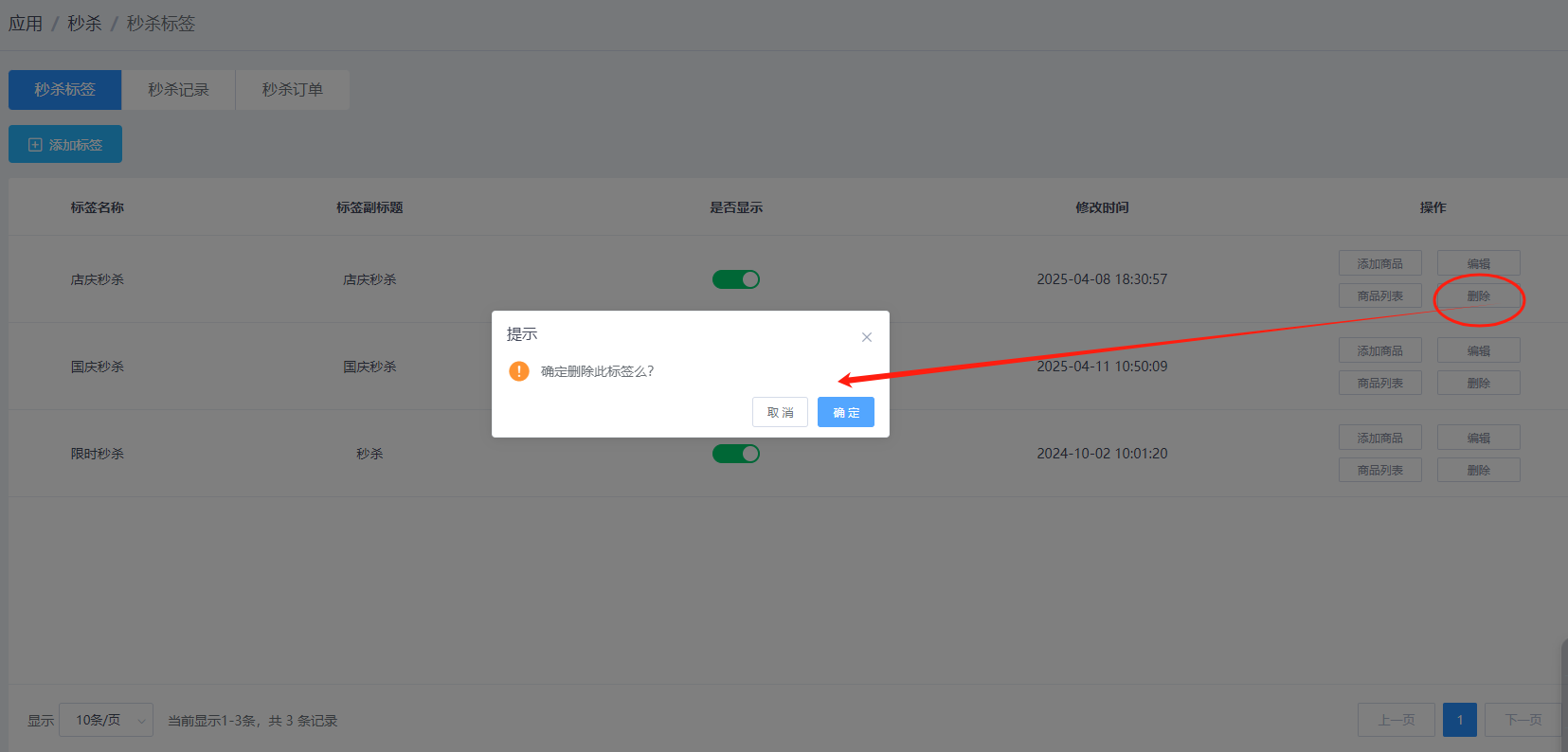Open the 10条/页 page size dropdown

pyautogui.click(x=106, y=720)
